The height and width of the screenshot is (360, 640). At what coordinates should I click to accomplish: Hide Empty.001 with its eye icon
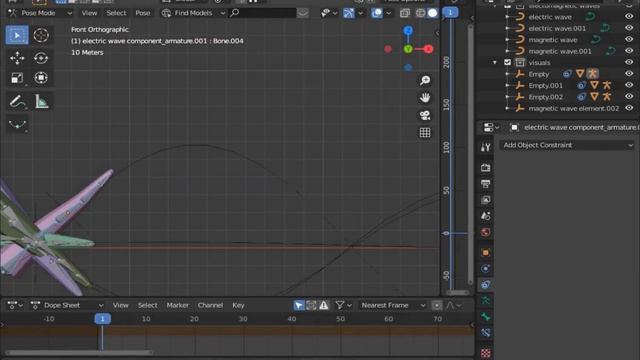(629, 85)
